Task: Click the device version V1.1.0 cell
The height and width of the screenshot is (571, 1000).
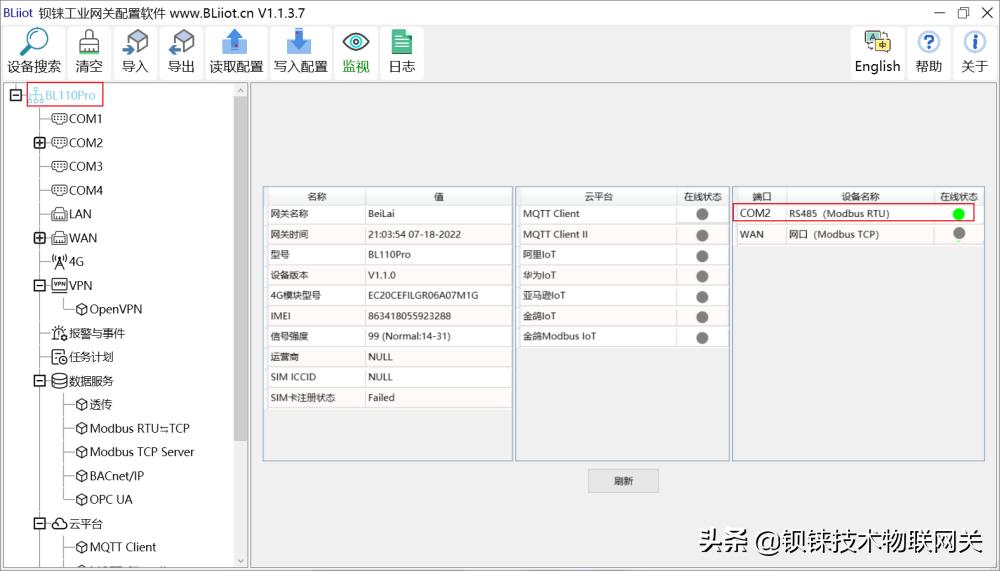Action: tap(438, 275)
